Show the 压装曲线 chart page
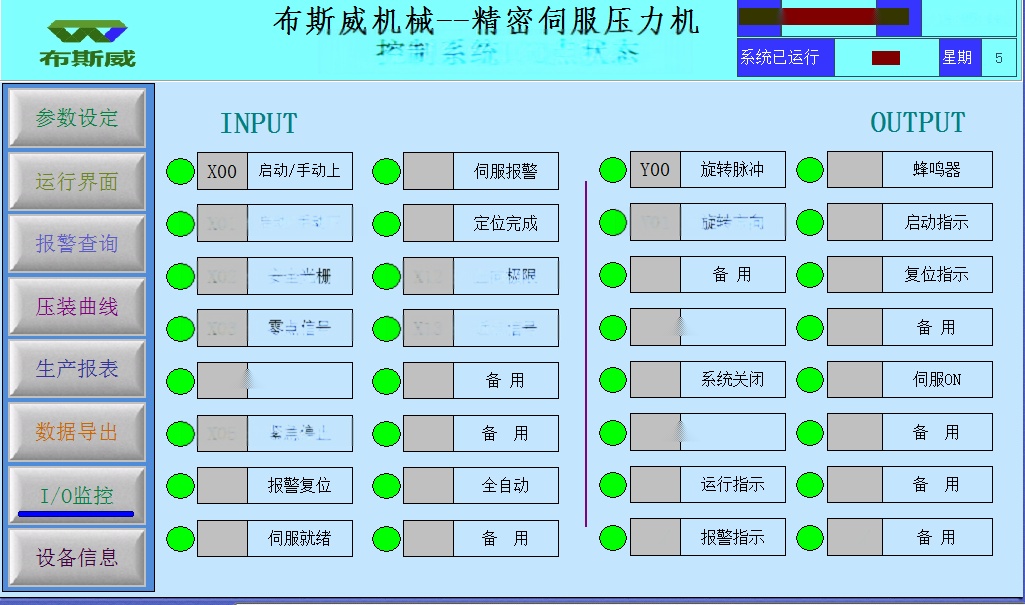Image resolution: width=1025 pixels, height=605 pixels. pos(76,306)
